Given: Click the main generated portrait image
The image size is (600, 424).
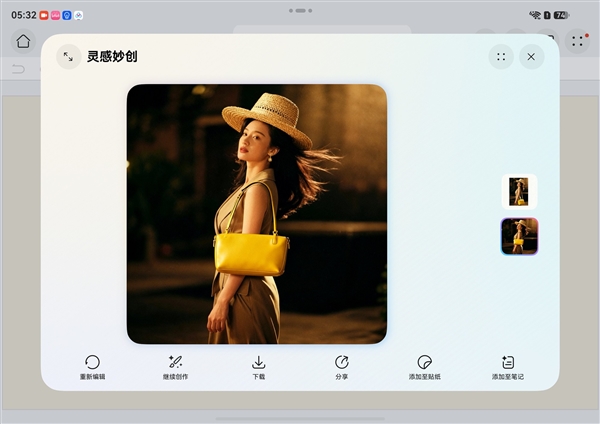Looking at the screenshot, I should [257, 214].
